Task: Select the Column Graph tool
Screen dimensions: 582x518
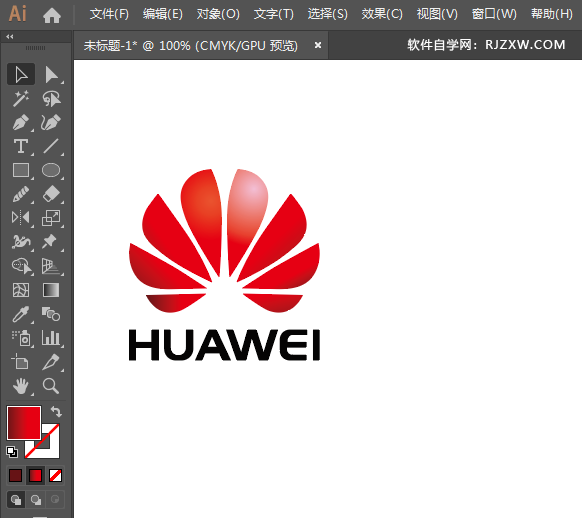Action: coord(51,338)
